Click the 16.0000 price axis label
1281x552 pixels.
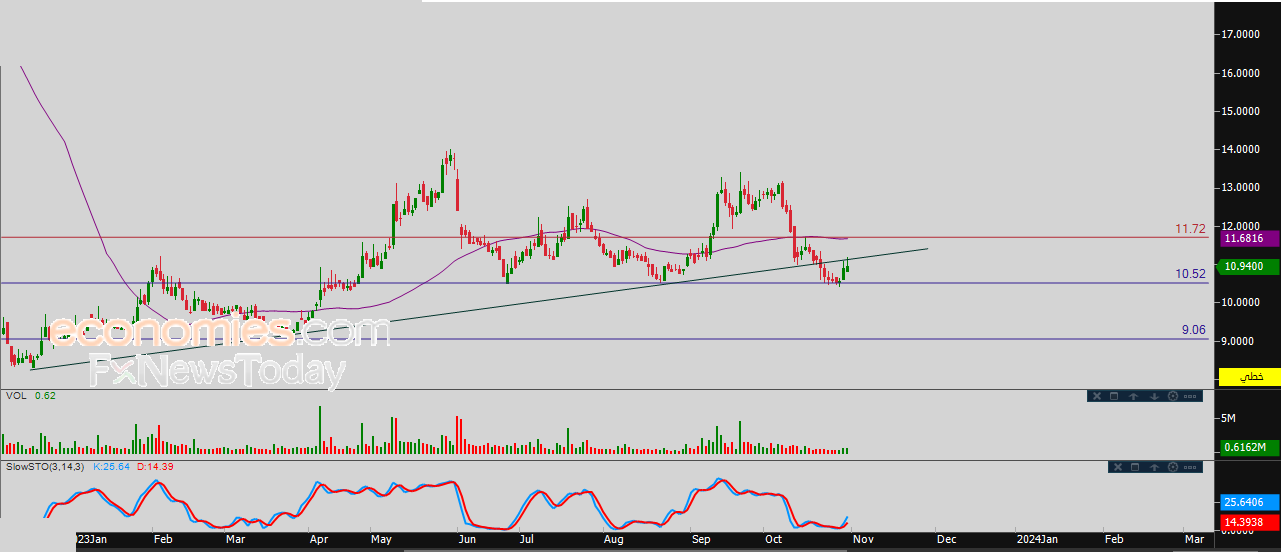pos(1240,73)
